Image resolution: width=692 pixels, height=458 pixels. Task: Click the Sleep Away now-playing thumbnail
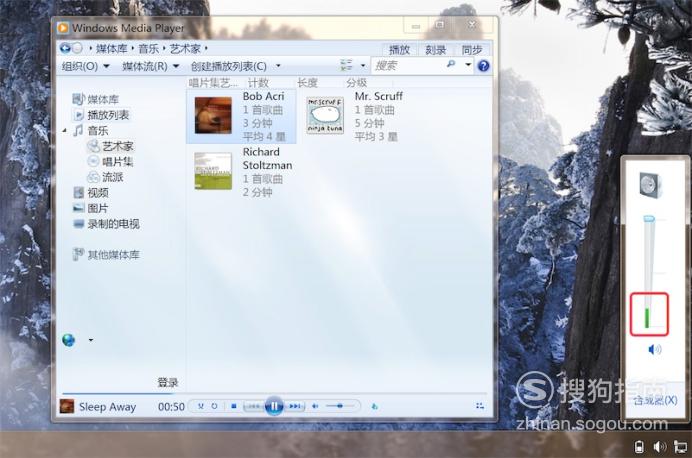67,406
